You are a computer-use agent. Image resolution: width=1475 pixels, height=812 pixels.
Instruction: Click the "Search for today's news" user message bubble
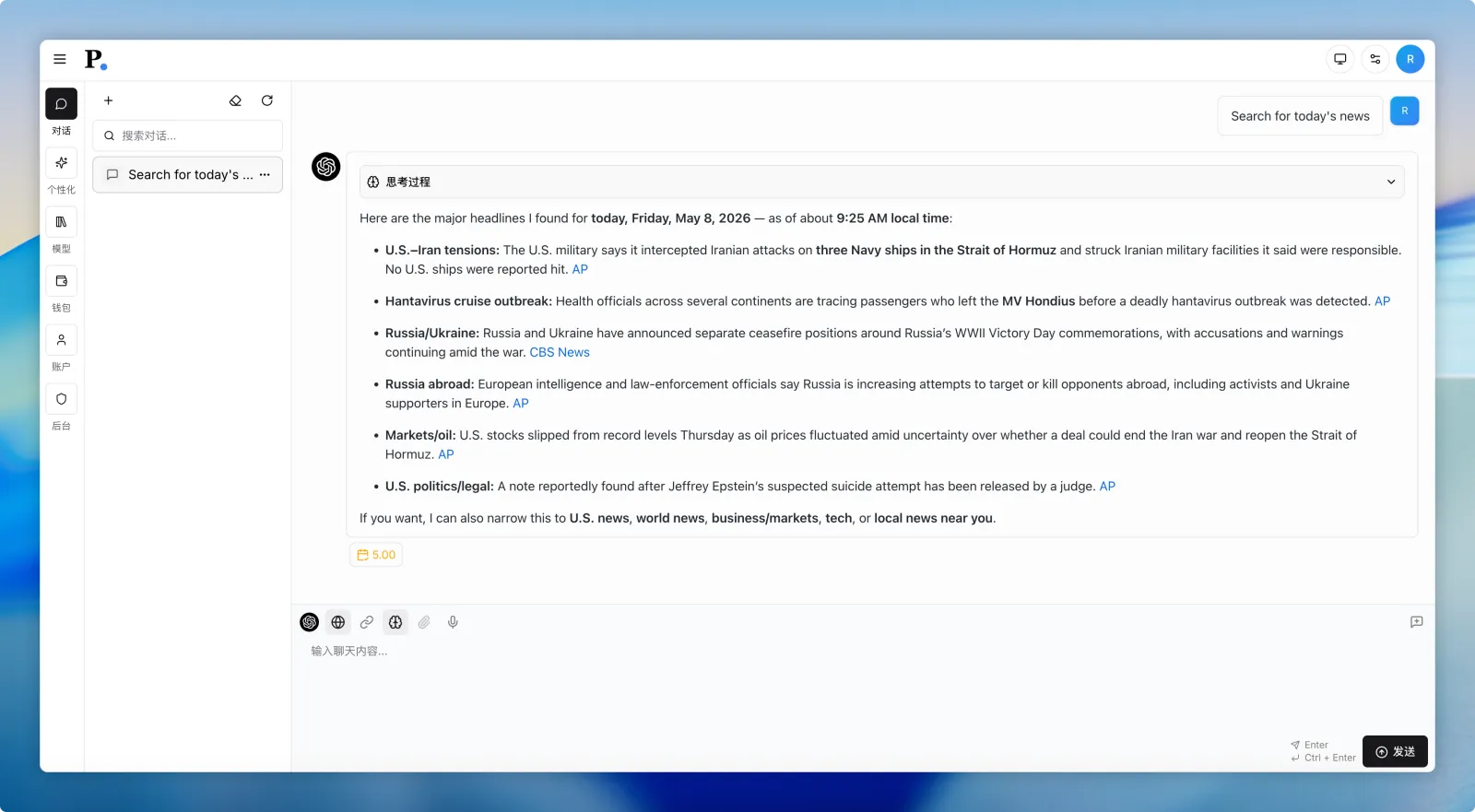[x=1300, y=116]
